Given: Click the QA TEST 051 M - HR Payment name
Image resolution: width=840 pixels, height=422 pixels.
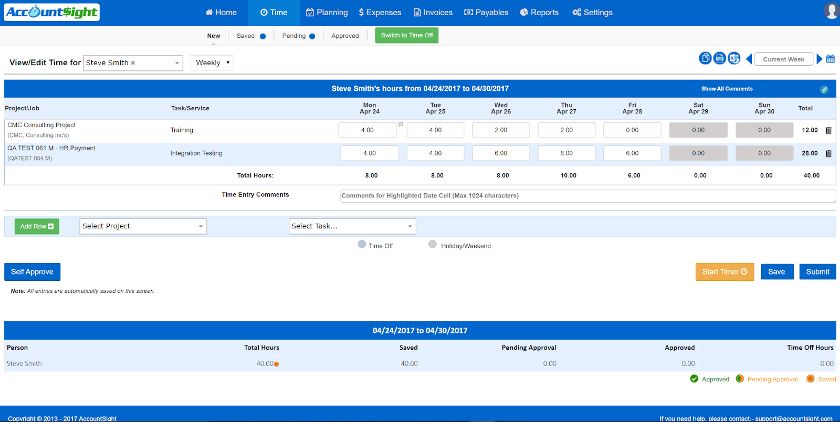Looking at the screenshot, I should coord(51,148).
